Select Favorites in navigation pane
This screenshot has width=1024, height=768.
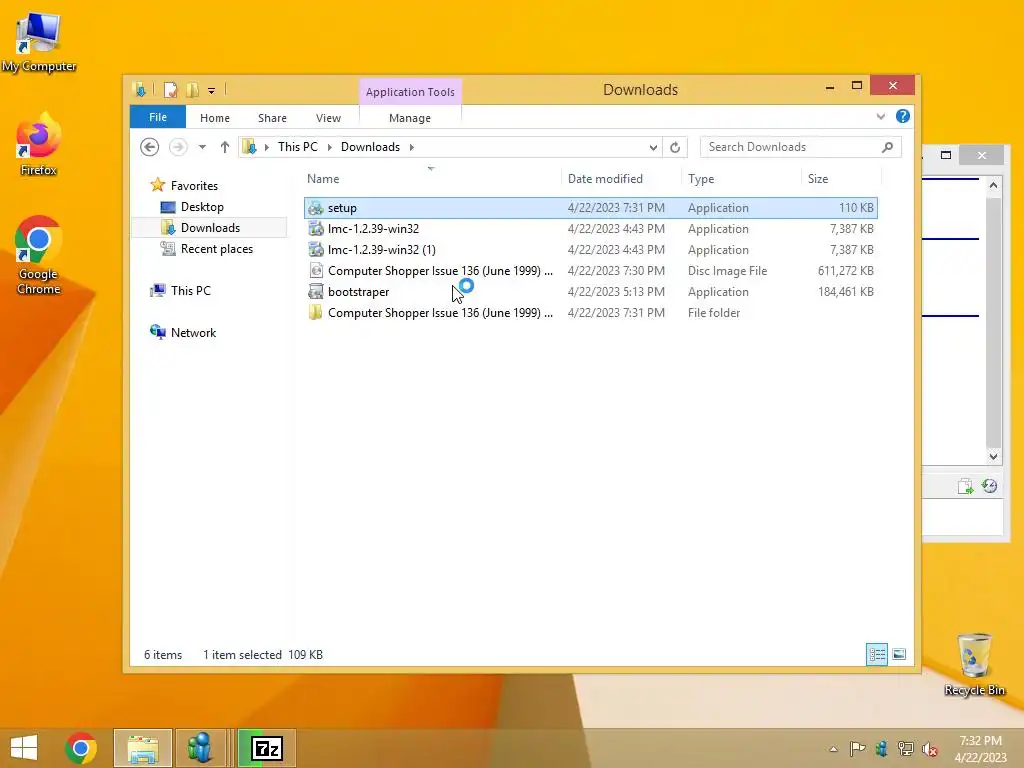[x=194, y=185]
